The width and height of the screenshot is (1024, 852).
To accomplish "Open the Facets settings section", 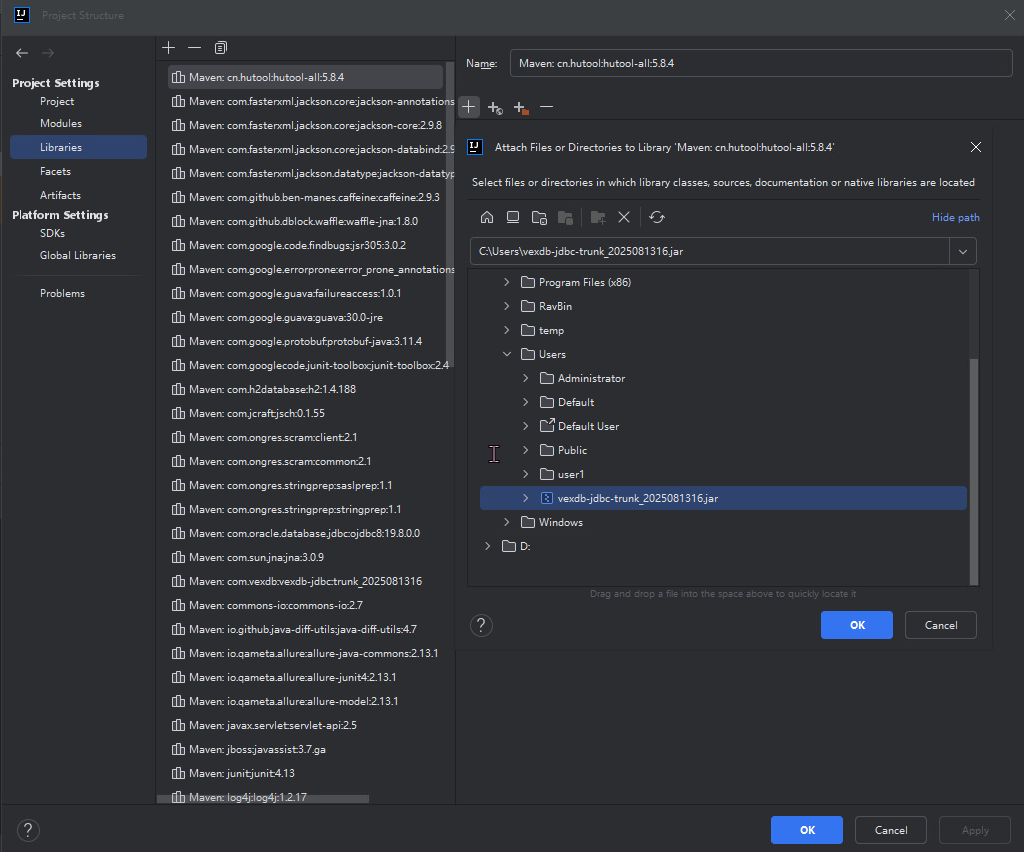I will click(55, 172).
